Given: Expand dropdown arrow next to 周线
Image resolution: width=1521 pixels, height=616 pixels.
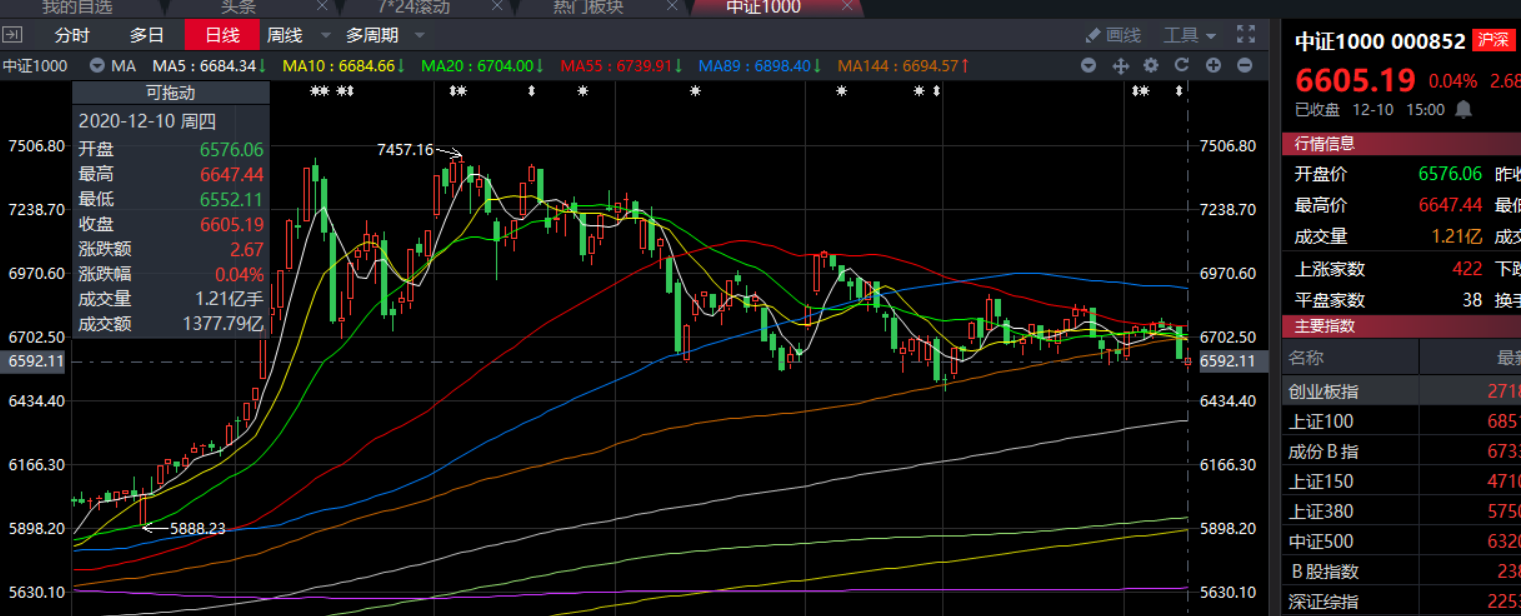Looking at the screenshot, I should click(x=326, y=35).
